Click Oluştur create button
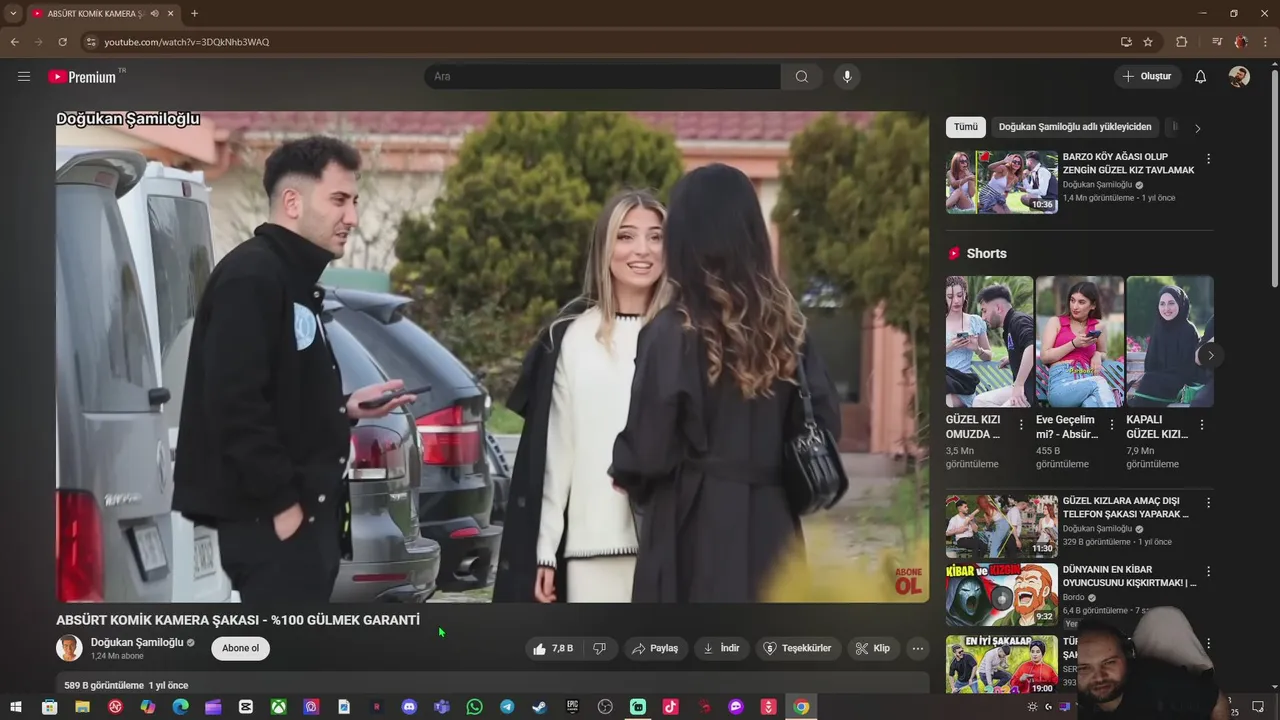The image size is (1280, 720). [1147, 77]
